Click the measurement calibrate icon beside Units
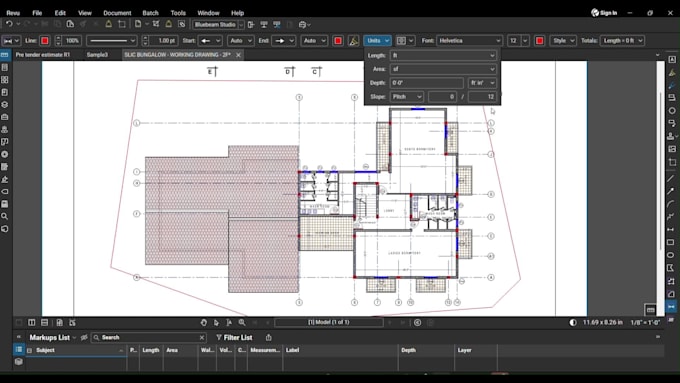Image resolution: width=680 pixels, height=383 pixels. pyautogui.click(x=354, y=41)
